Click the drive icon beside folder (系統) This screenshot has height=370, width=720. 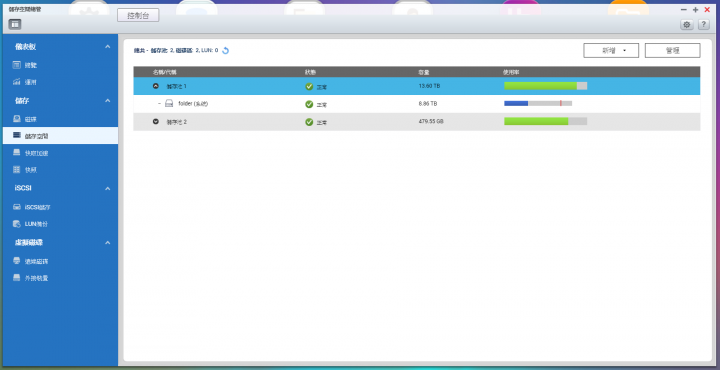click(x=169, y=104)
